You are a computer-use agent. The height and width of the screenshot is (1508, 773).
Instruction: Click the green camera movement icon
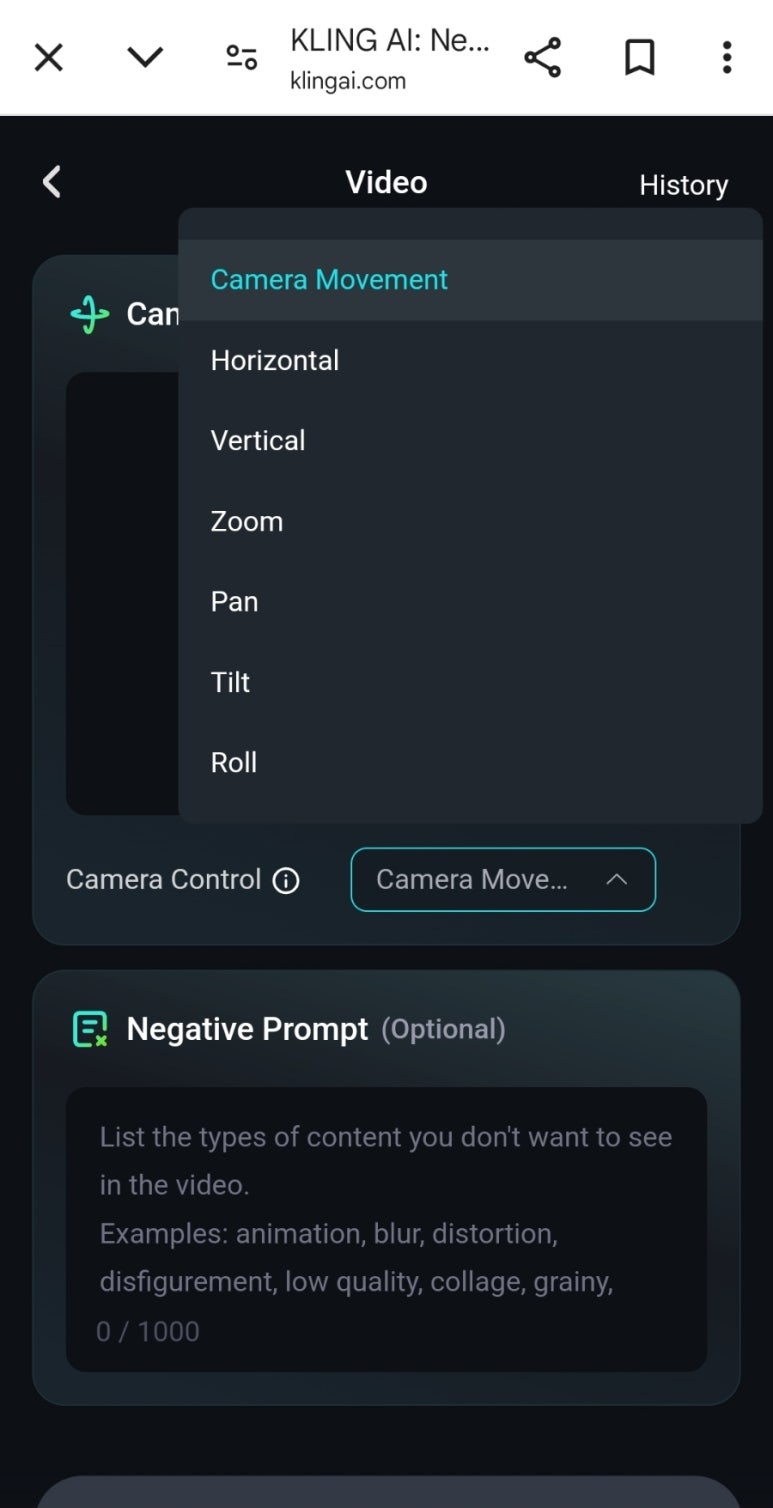pos(90,315)
